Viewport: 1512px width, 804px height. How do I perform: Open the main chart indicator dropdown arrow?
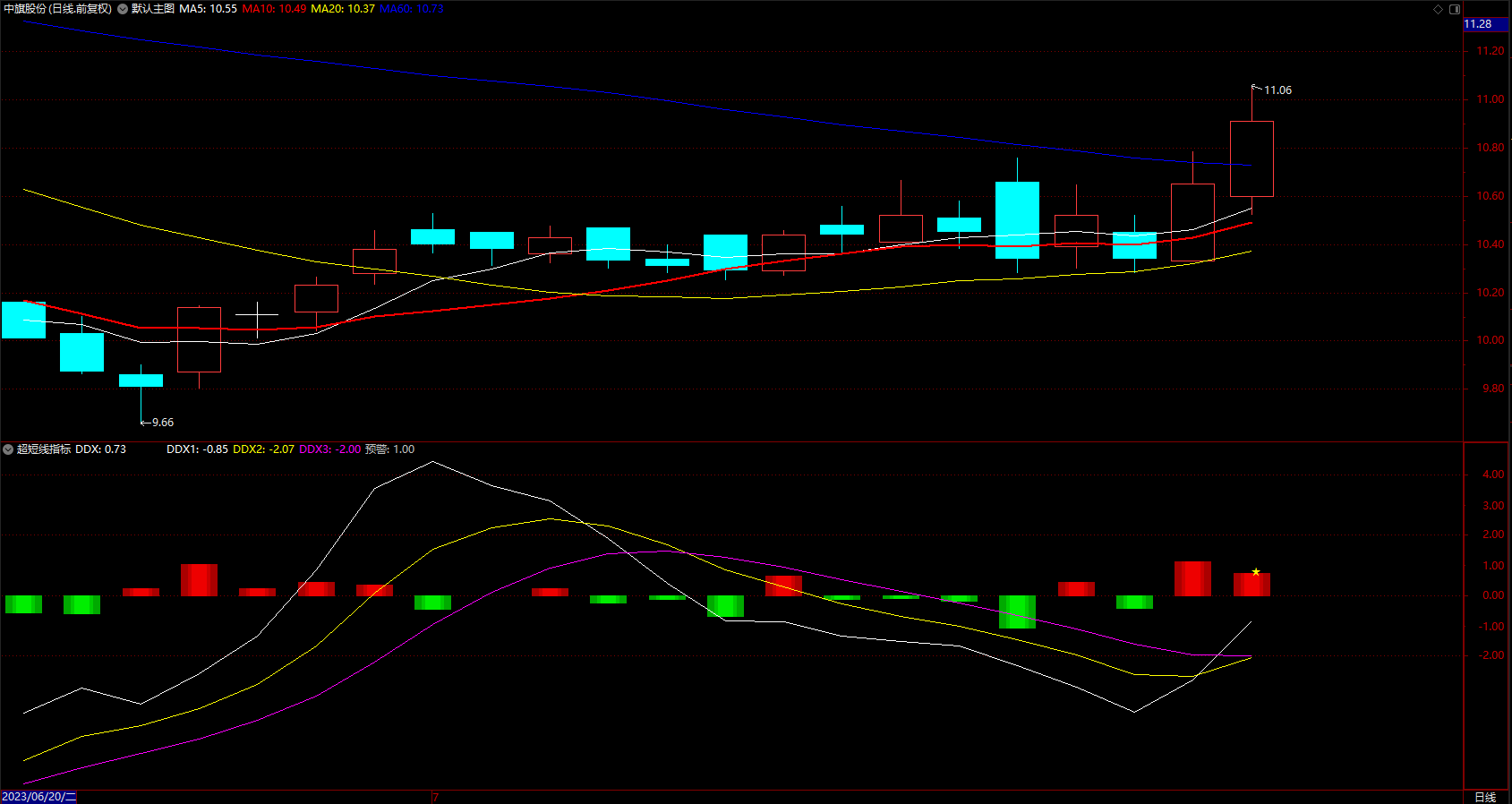click(123, 9)
